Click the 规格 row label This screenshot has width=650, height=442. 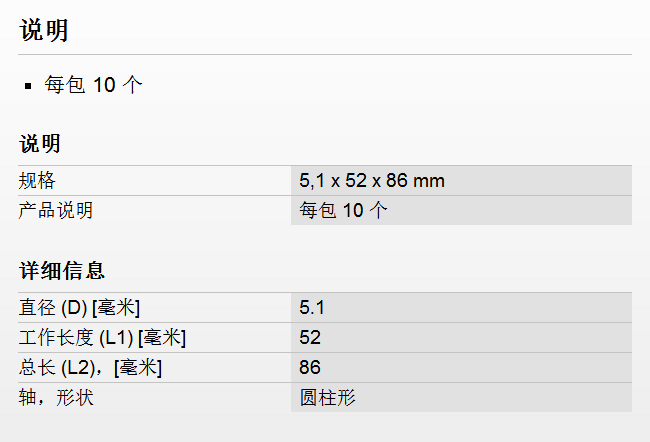click(x=37, y=181)
